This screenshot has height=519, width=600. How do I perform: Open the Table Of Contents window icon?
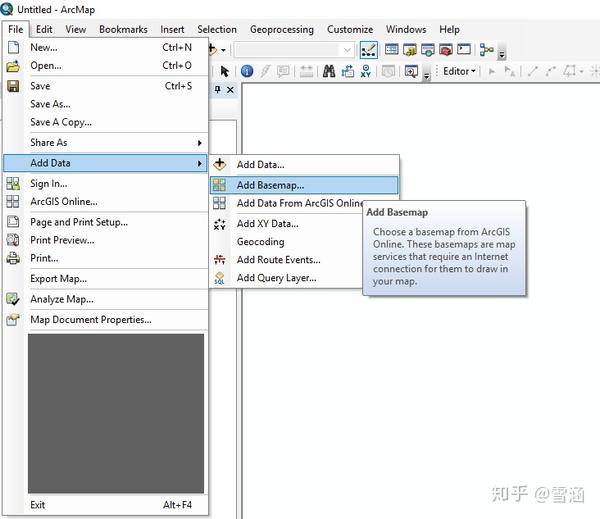(391, 50)
